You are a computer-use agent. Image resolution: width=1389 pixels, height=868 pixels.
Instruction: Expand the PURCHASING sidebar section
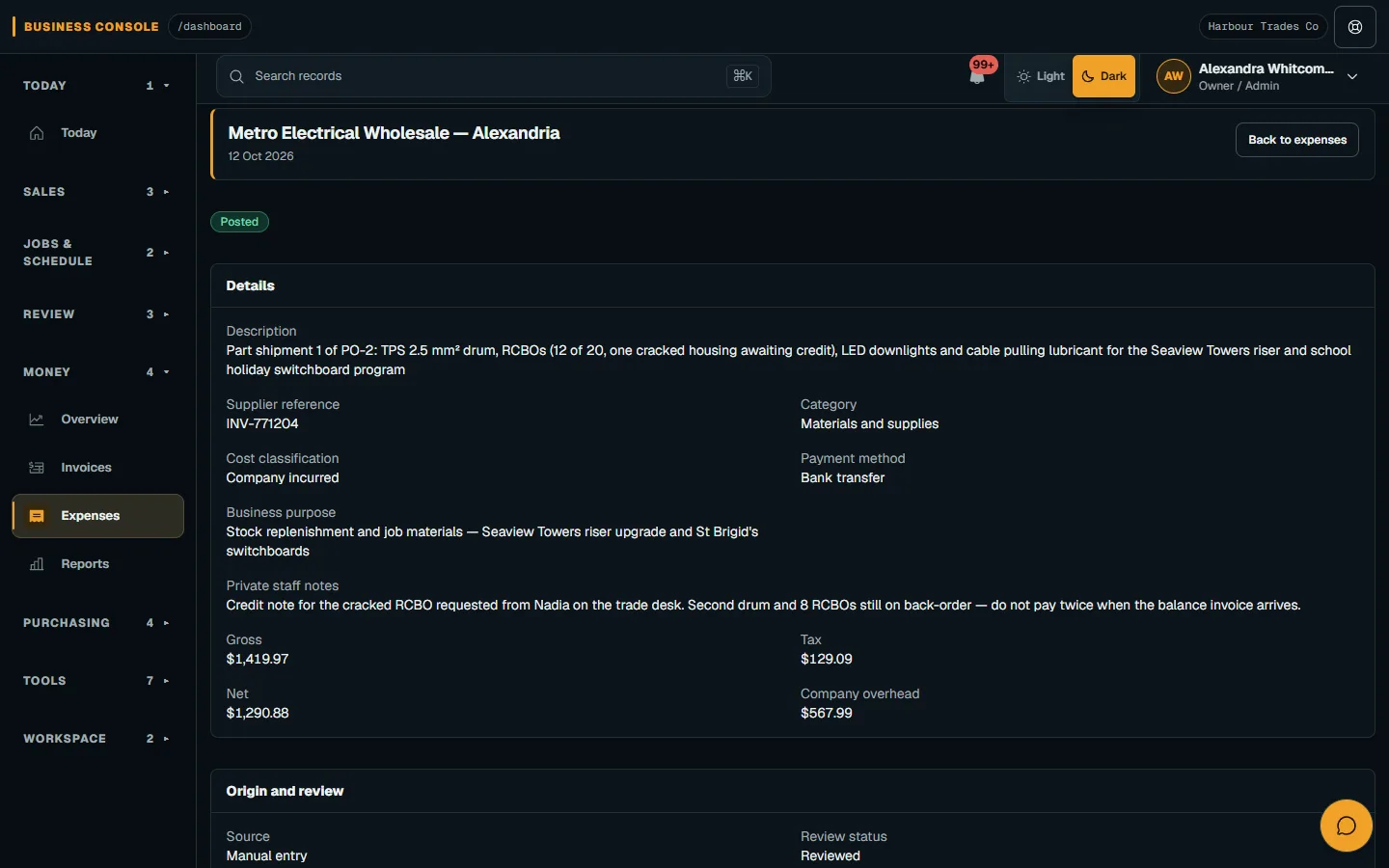[96, 623]
